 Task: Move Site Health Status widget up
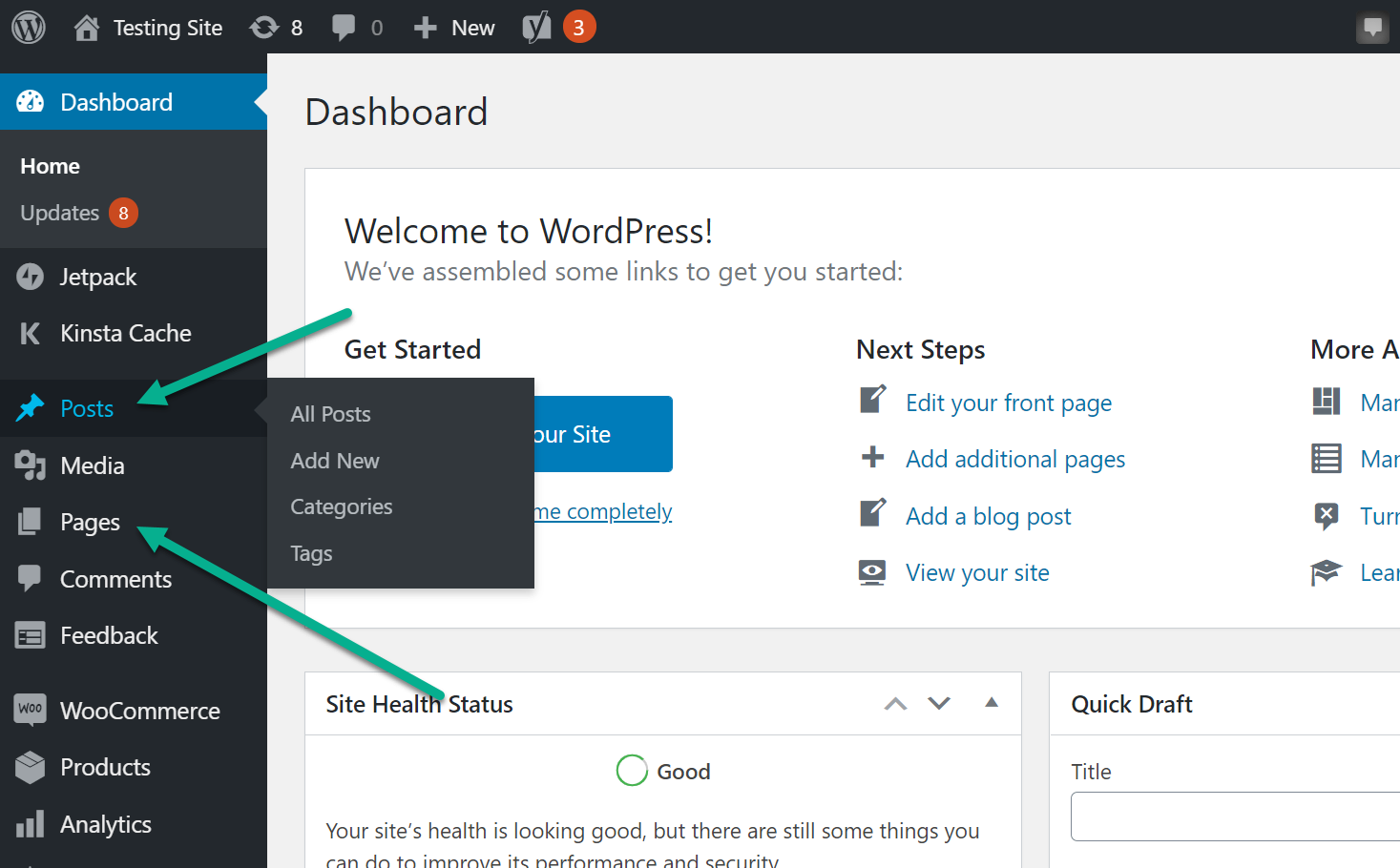(x=895, y=704)
